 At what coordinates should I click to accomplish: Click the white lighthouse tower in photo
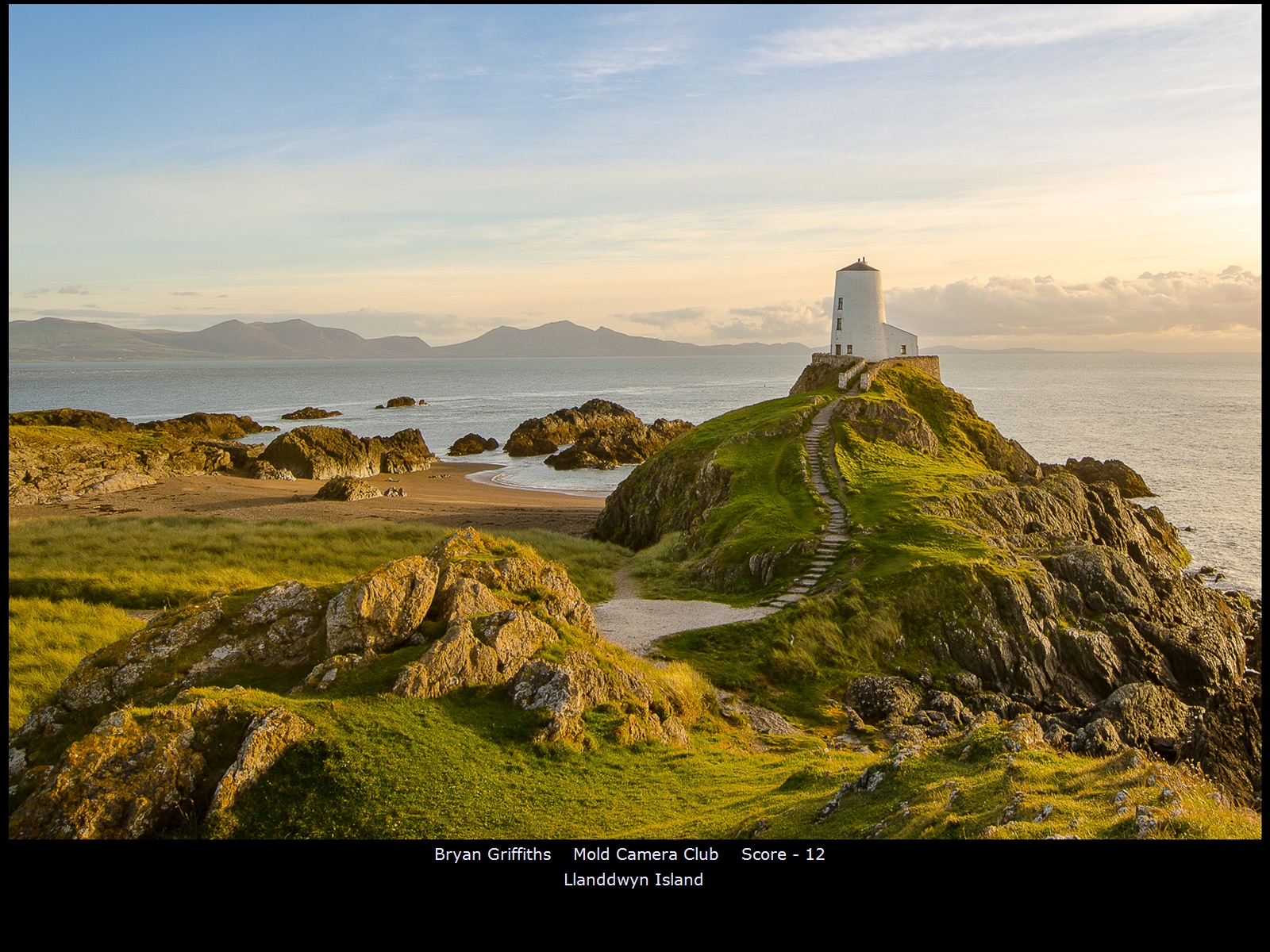pyautogui.click(x=857, y=313)
